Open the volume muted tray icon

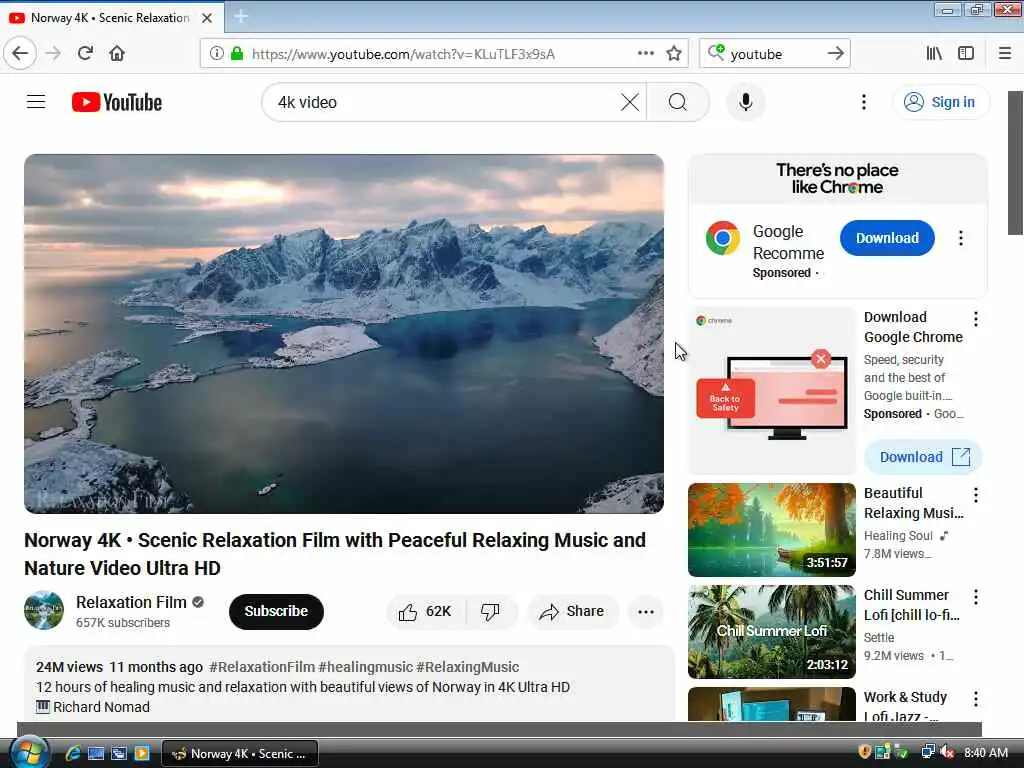click(x=947, y=753)
